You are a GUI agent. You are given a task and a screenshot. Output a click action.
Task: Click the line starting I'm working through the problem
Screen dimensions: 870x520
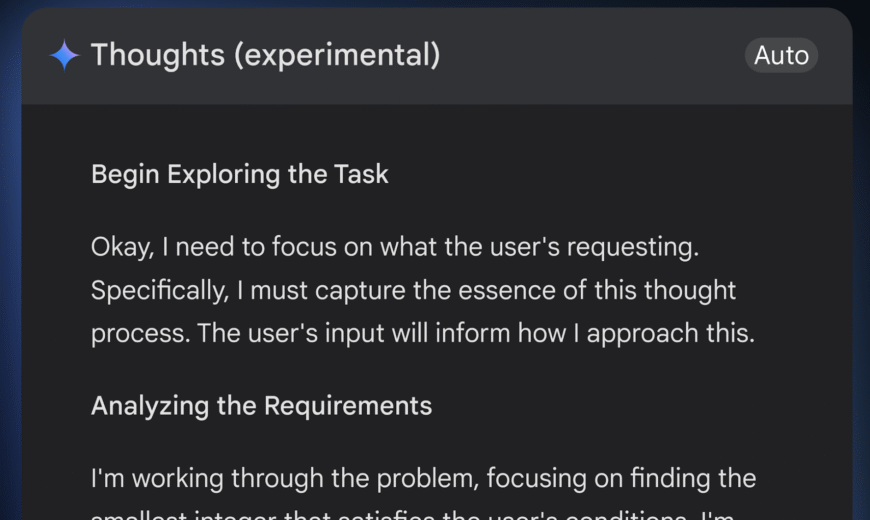[x=423, y=478]
